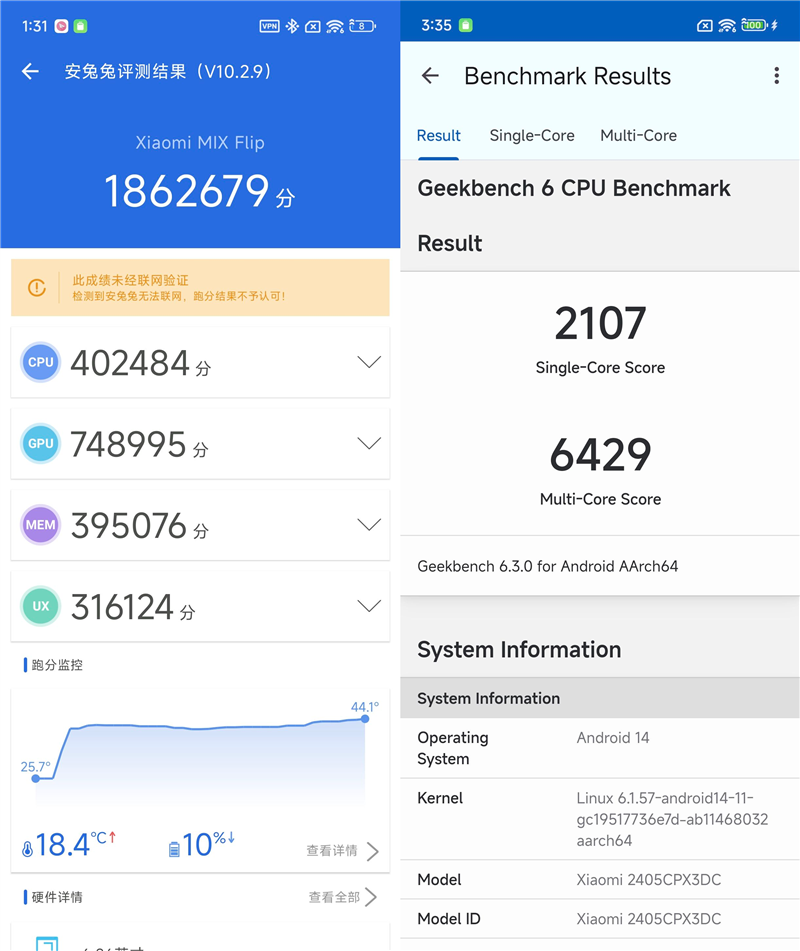The image size is (800, 951).
Task: Tap the Wi-Fi icon in left status bar
Action: pyautogui.click(x=335, y=26)
